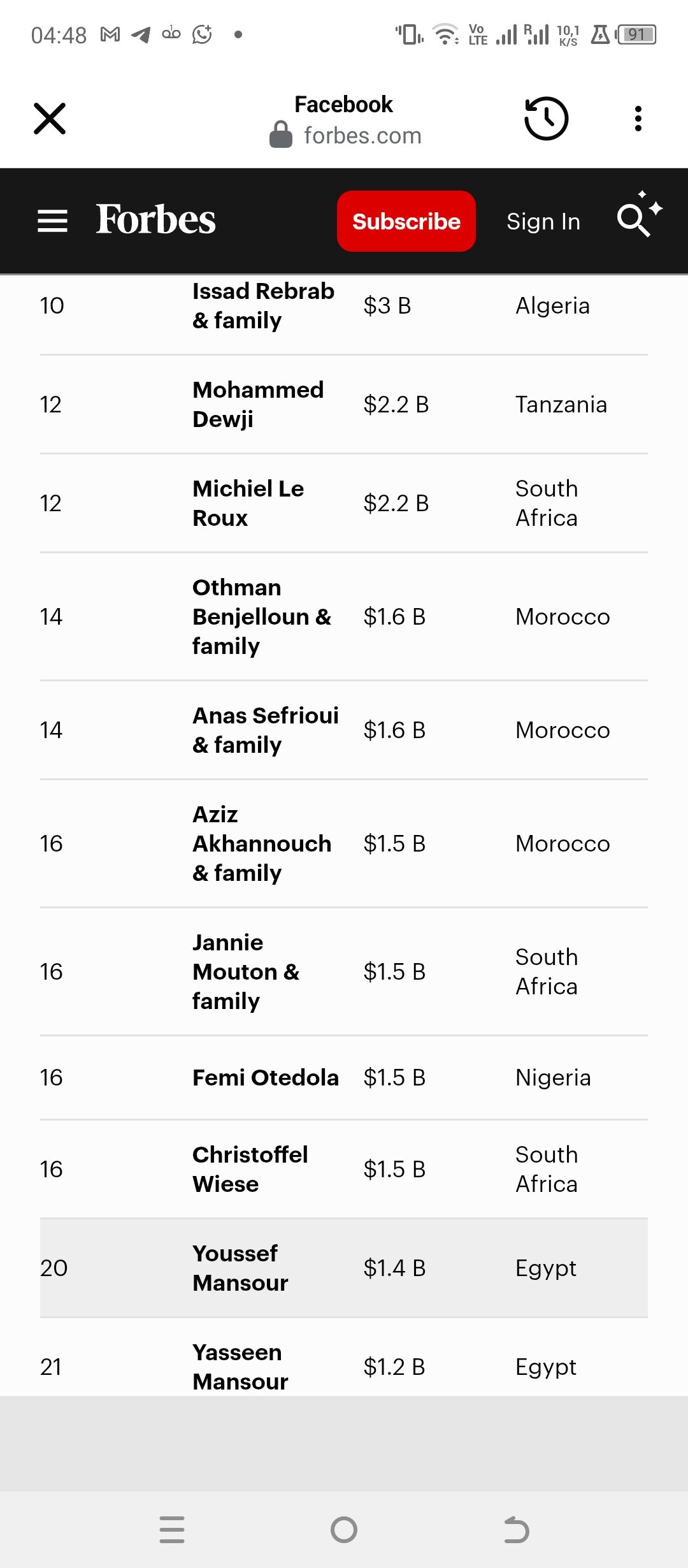The height and width of the screenshot is (1568, 688).
Task: Click the Sign In link
Action: click(x=543, y=222)
